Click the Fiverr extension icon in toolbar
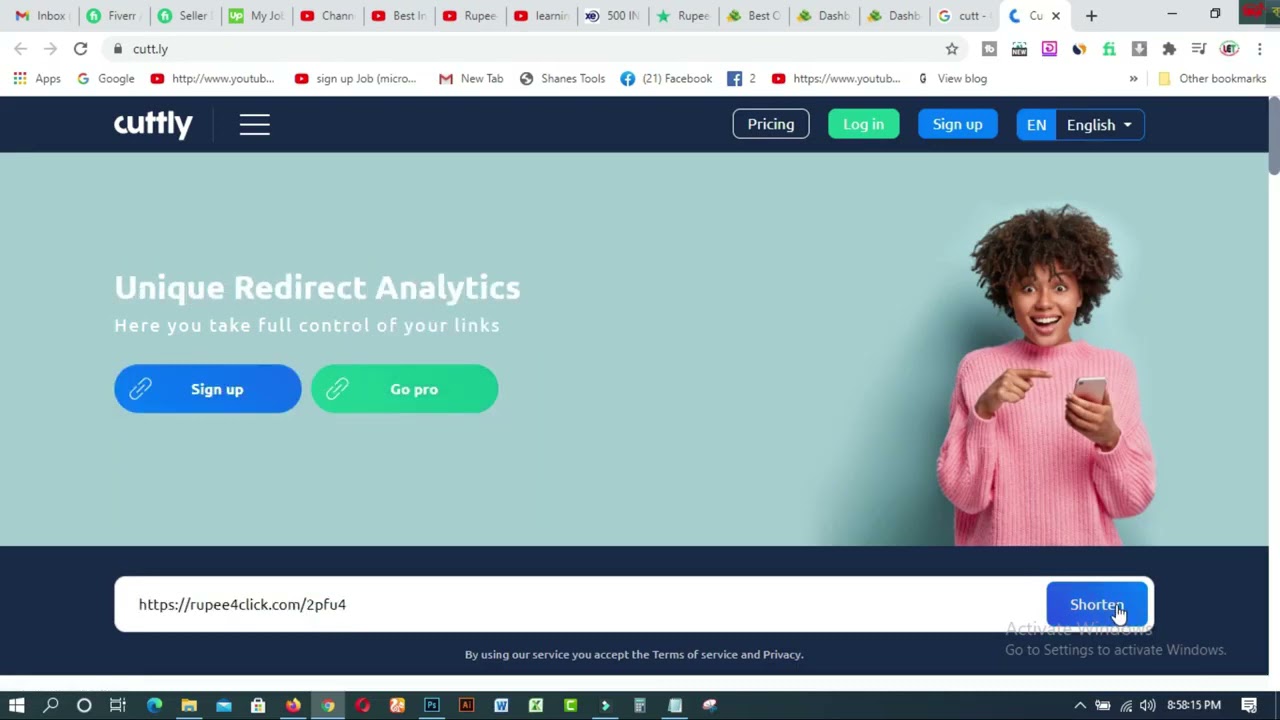The image size is (1280, 720). [x=1109, y=48]
